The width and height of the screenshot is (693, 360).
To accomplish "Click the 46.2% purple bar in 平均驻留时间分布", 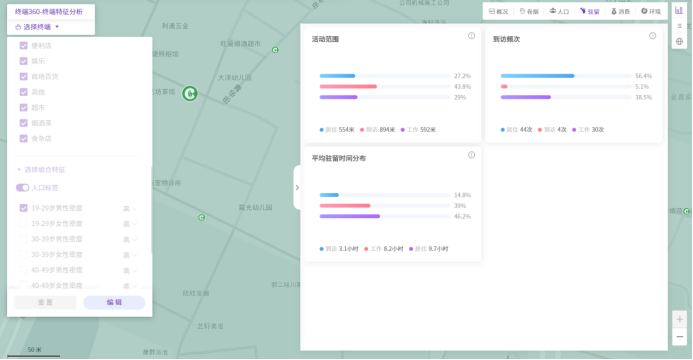I will [x=350, y=216].
